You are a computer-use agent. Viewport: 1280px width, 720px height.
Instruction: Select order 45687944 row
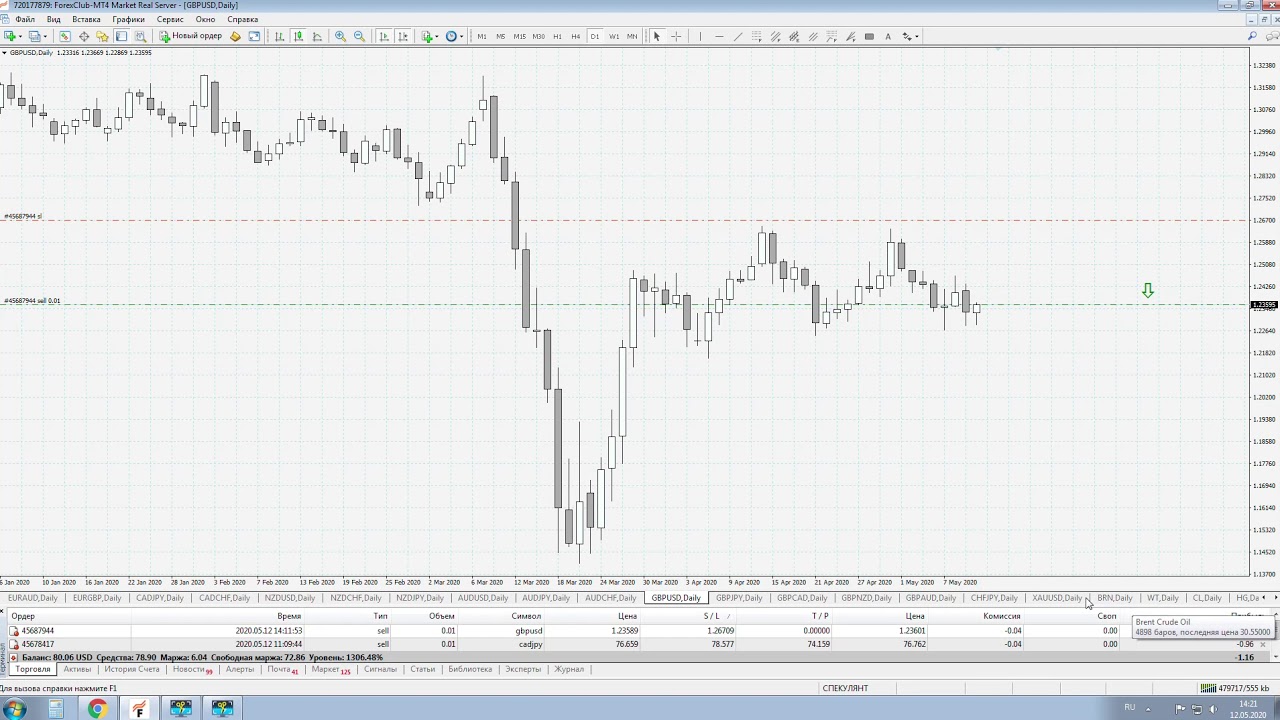click(640, 631)
